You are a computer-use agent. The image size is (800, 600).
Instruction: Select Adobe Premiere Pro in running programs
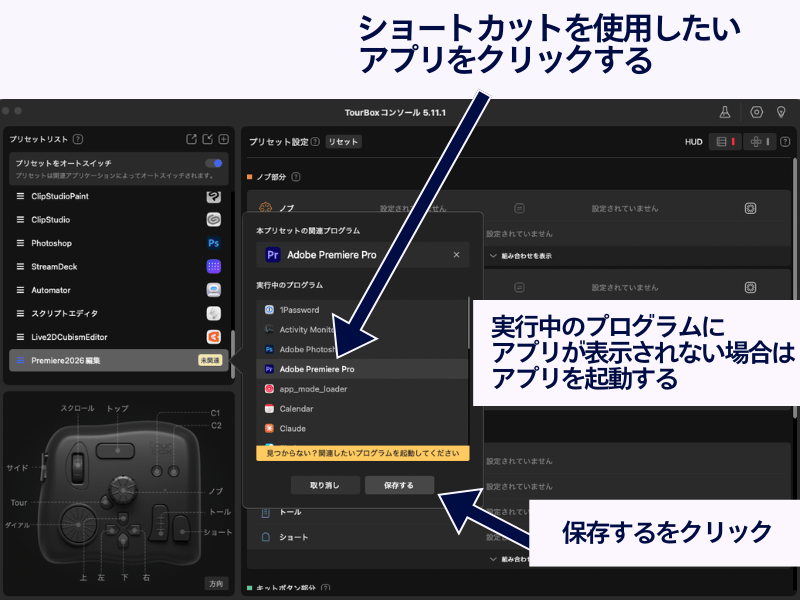tap(316, 369)
